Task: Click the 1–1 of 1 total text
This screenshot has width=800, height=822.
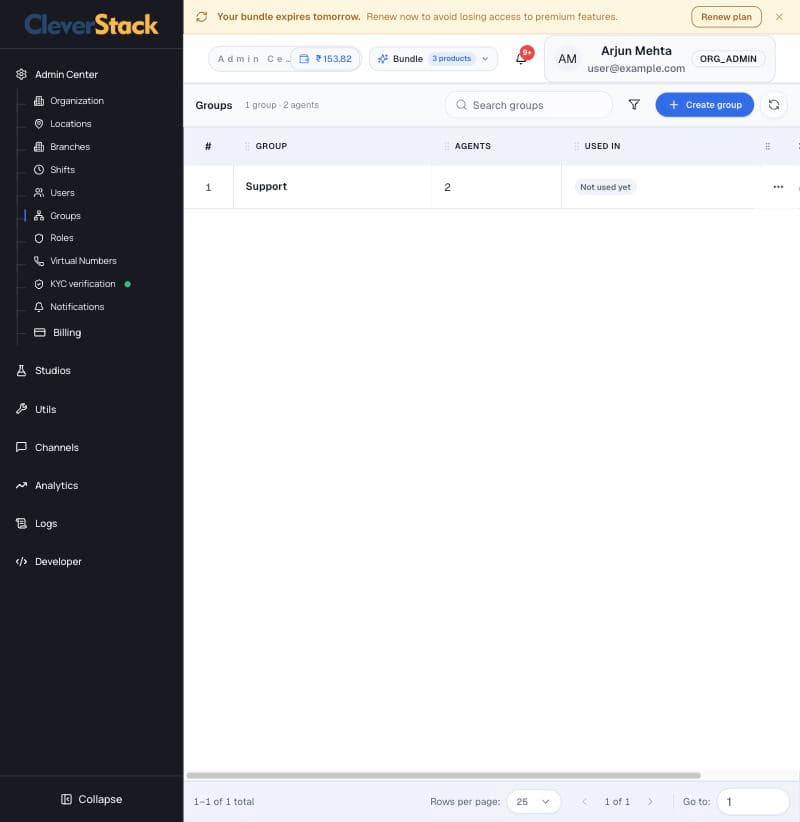Action: [224, 802]
